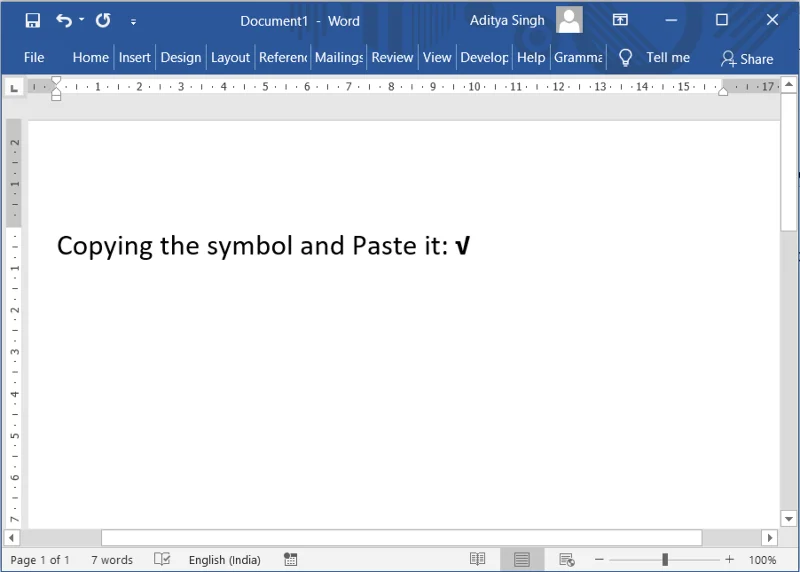This screenshot has height=572, width=800.
Task: Change language English (India) in status bar
Action: click(x=224, y=560)
